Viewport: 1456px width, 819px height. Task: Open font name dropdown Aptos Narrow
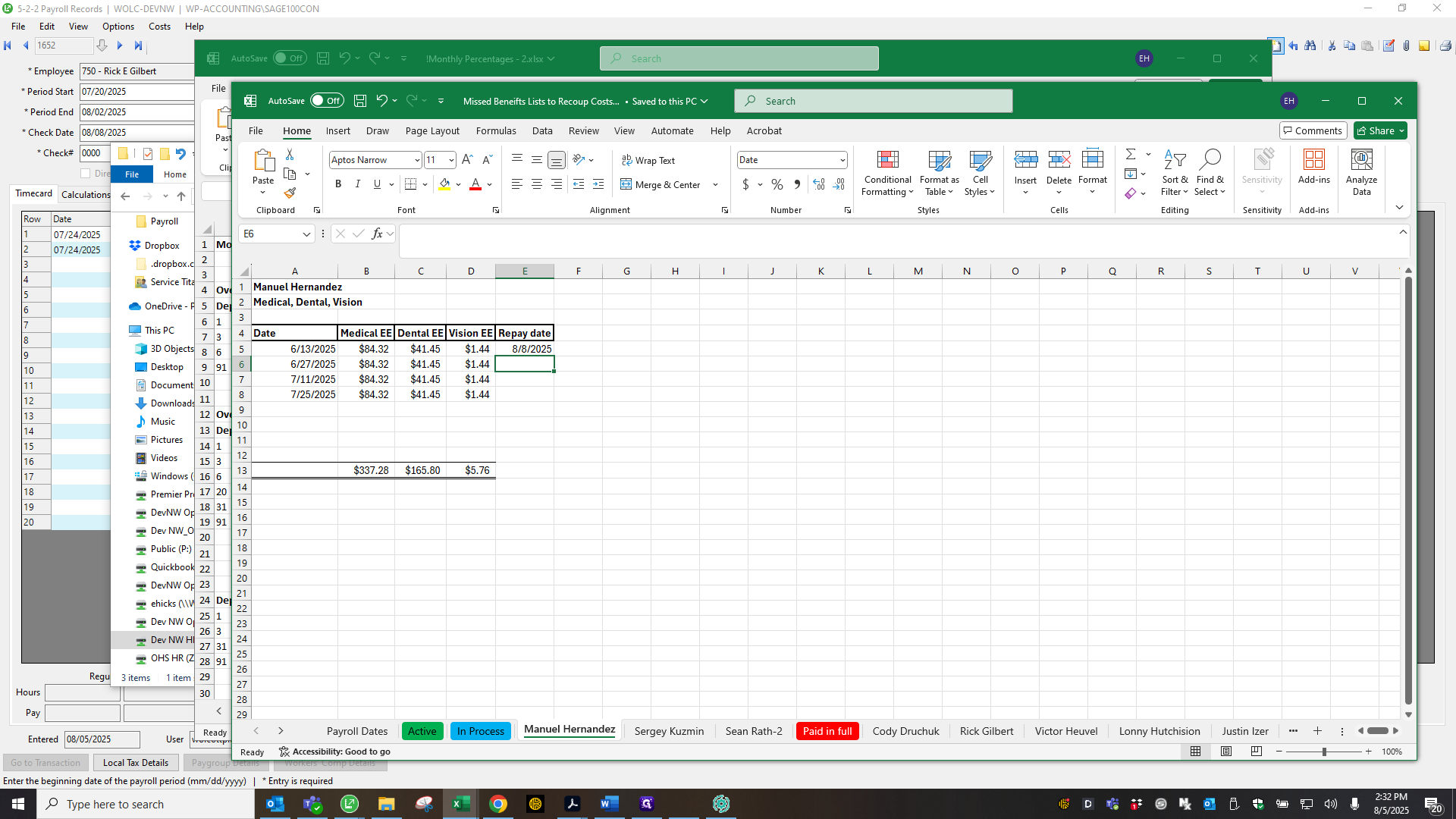click(417, 160)
